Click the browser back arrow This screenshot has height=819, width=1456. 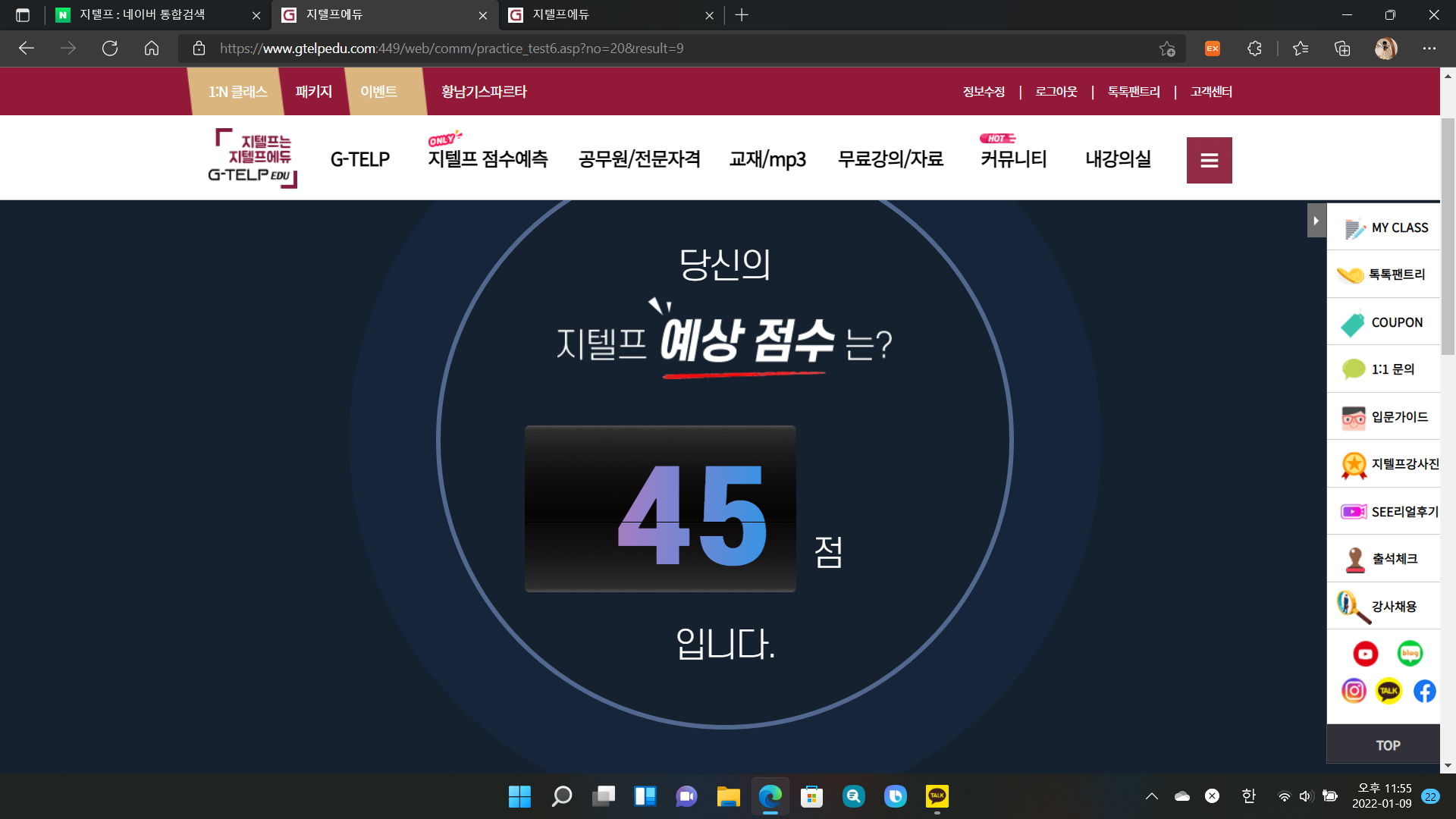(x=27, y=49)
